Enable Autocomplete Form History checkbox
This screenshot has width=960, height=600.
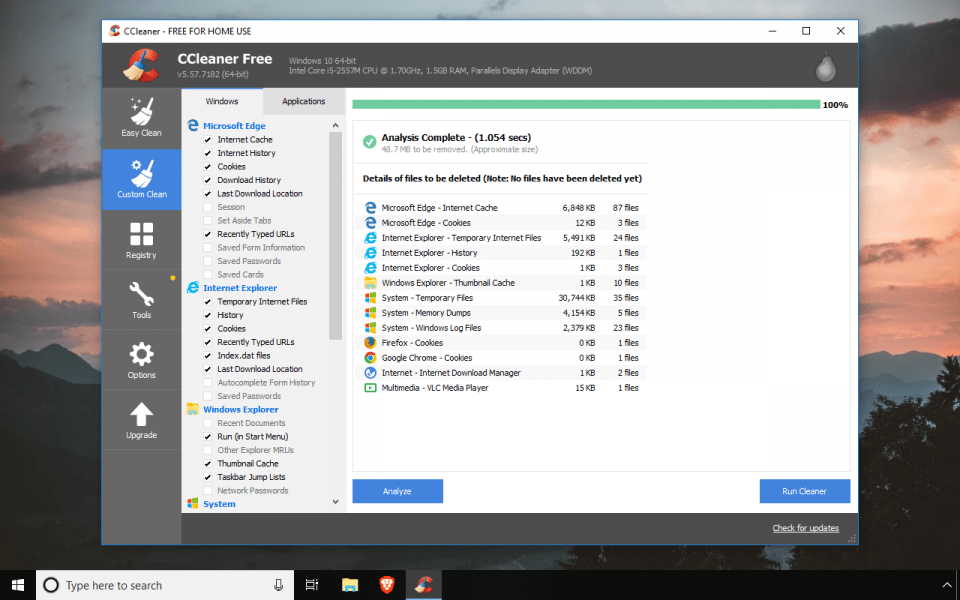click(208, 382)
